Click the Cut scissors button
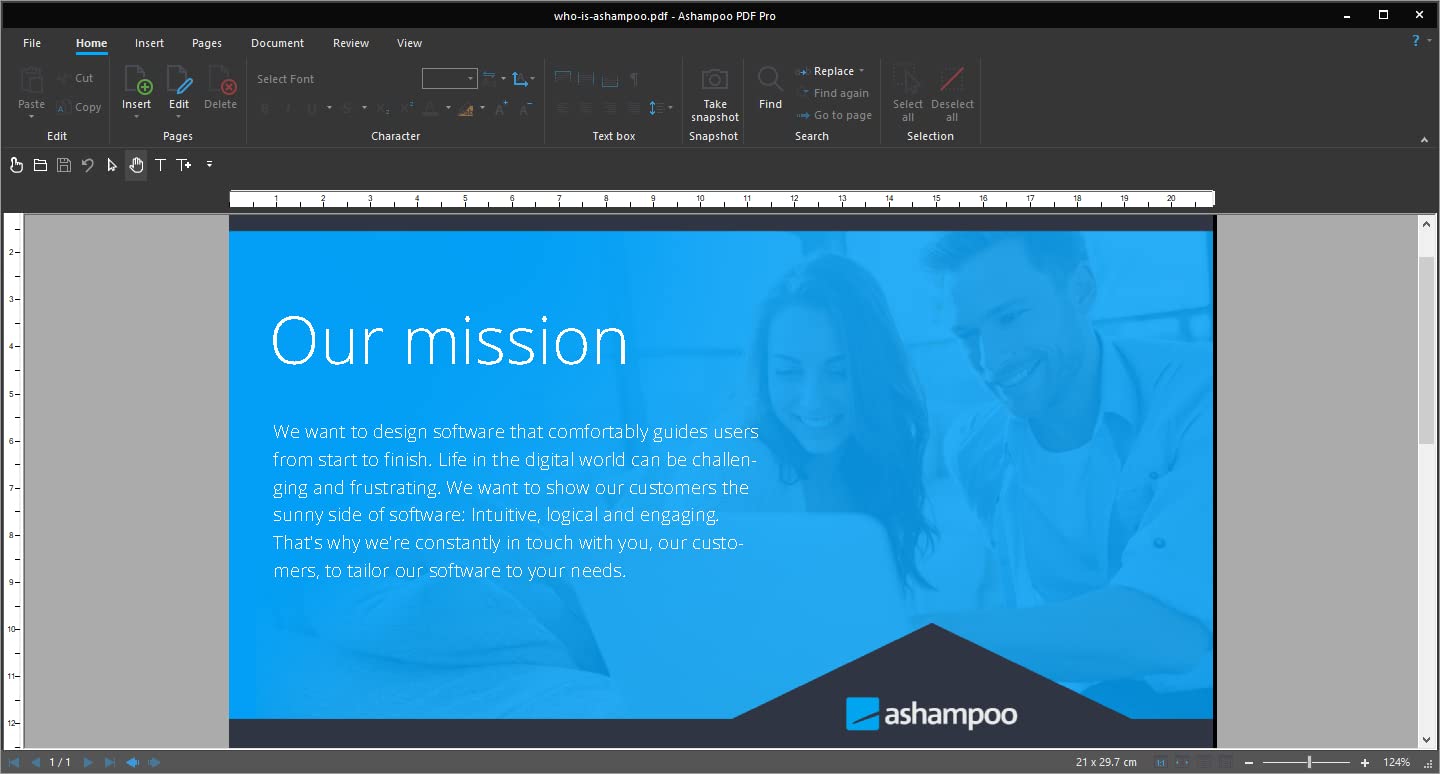 (x=75, y=78)
